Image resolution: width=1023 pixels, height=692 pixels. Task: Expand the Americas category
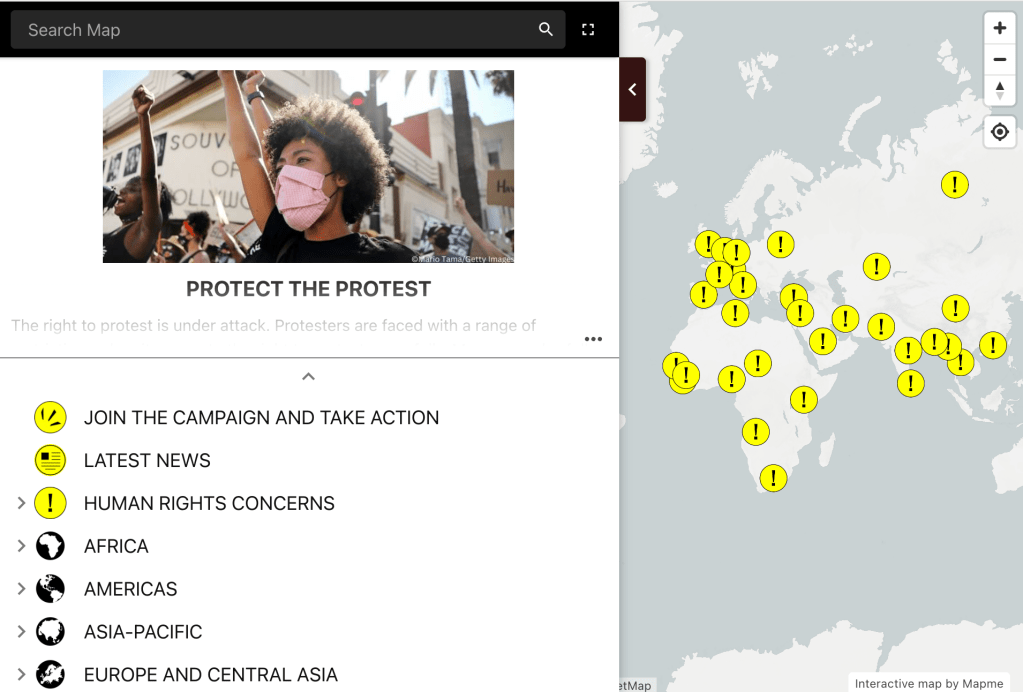tap(21, 589)
